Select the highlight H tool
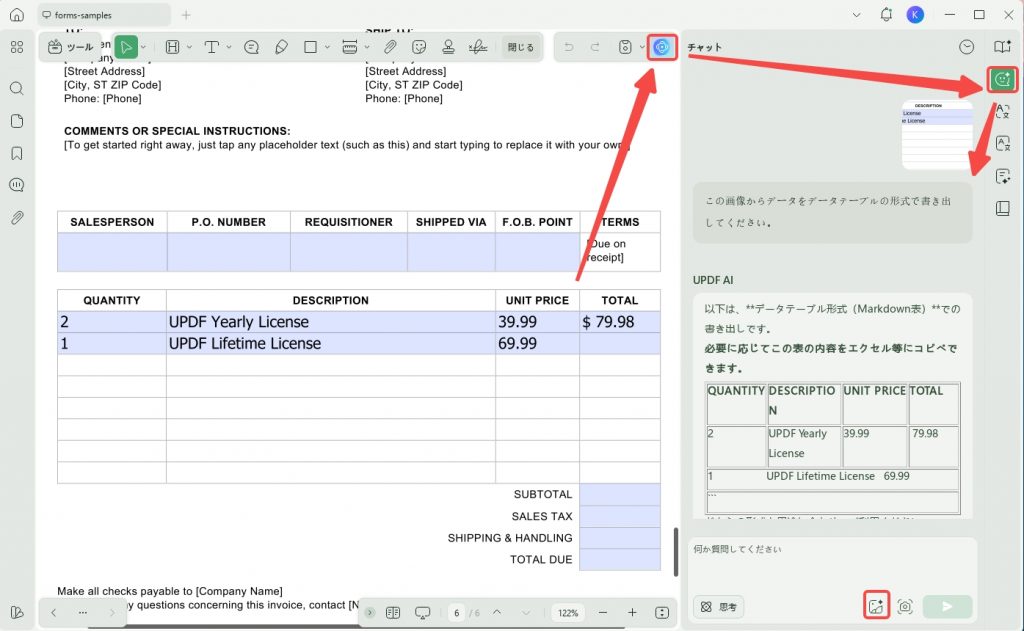 pos(172,47)
